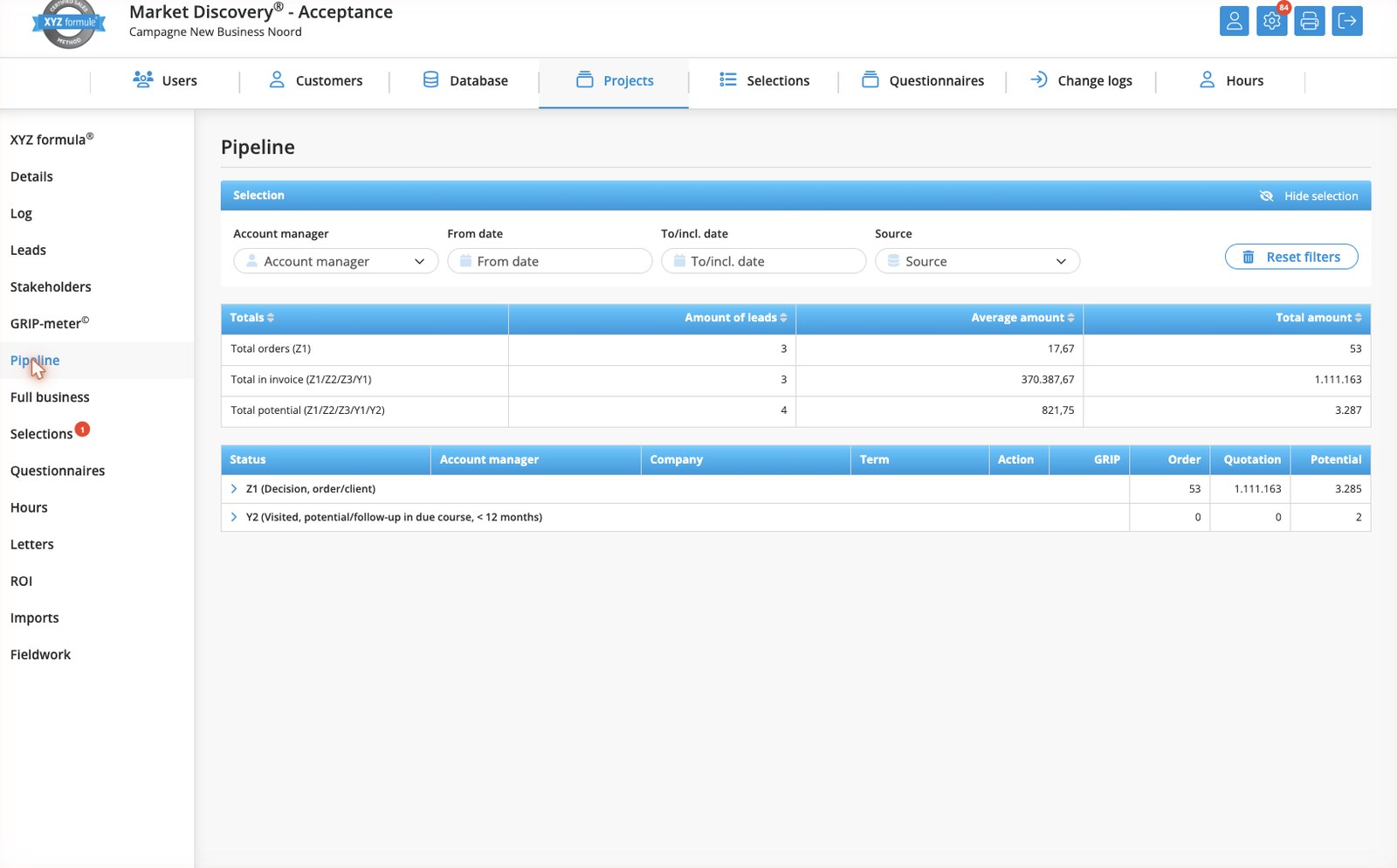Image resolution: width=1397 pixels, height=868 pixels.
Task: Open Stakeholders in the sidebar
Action: coord(51,286)
